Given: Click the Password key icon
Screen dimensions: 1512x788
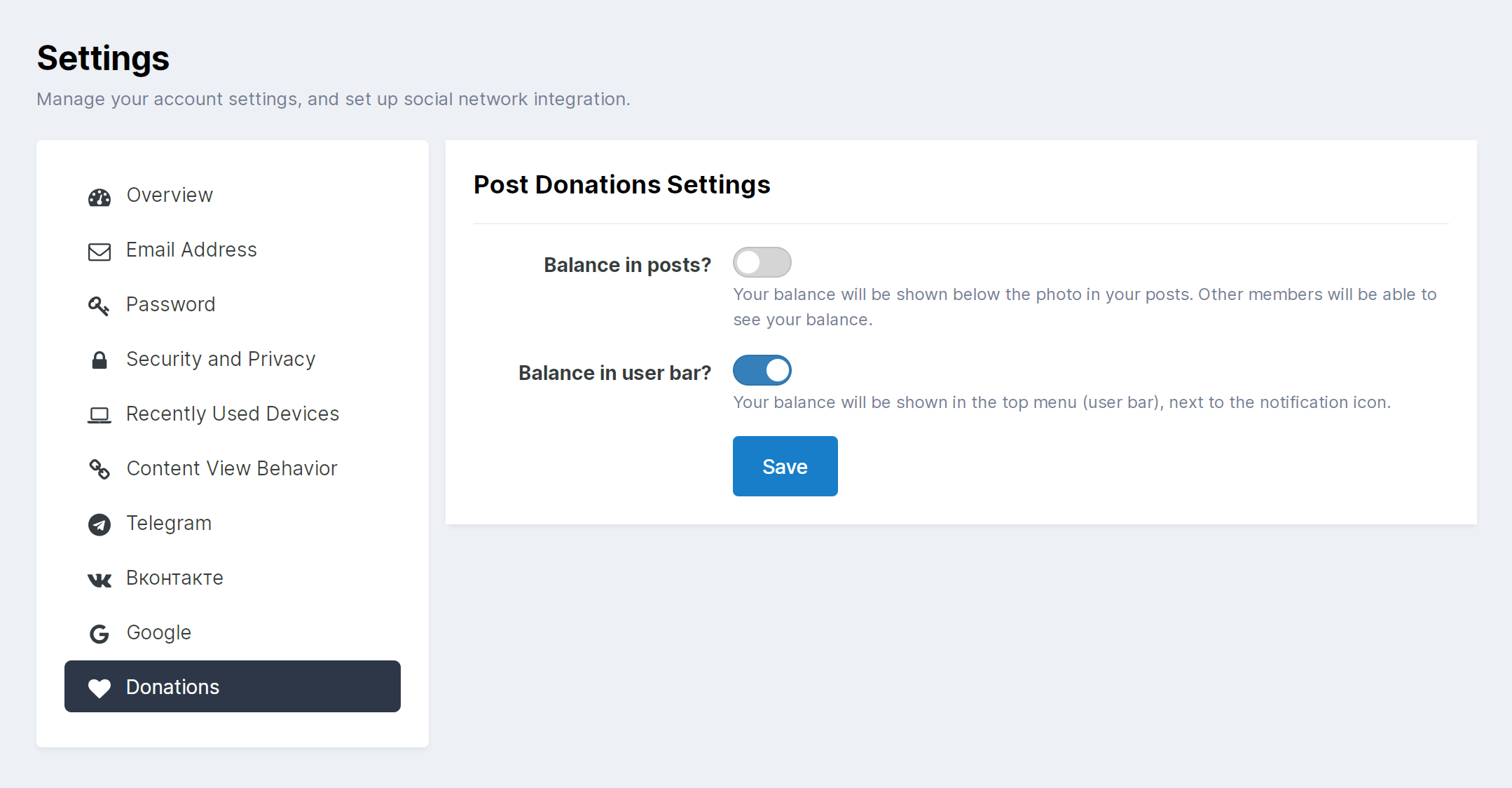Looking at the screenshot, I should click(x=99, y=306).
